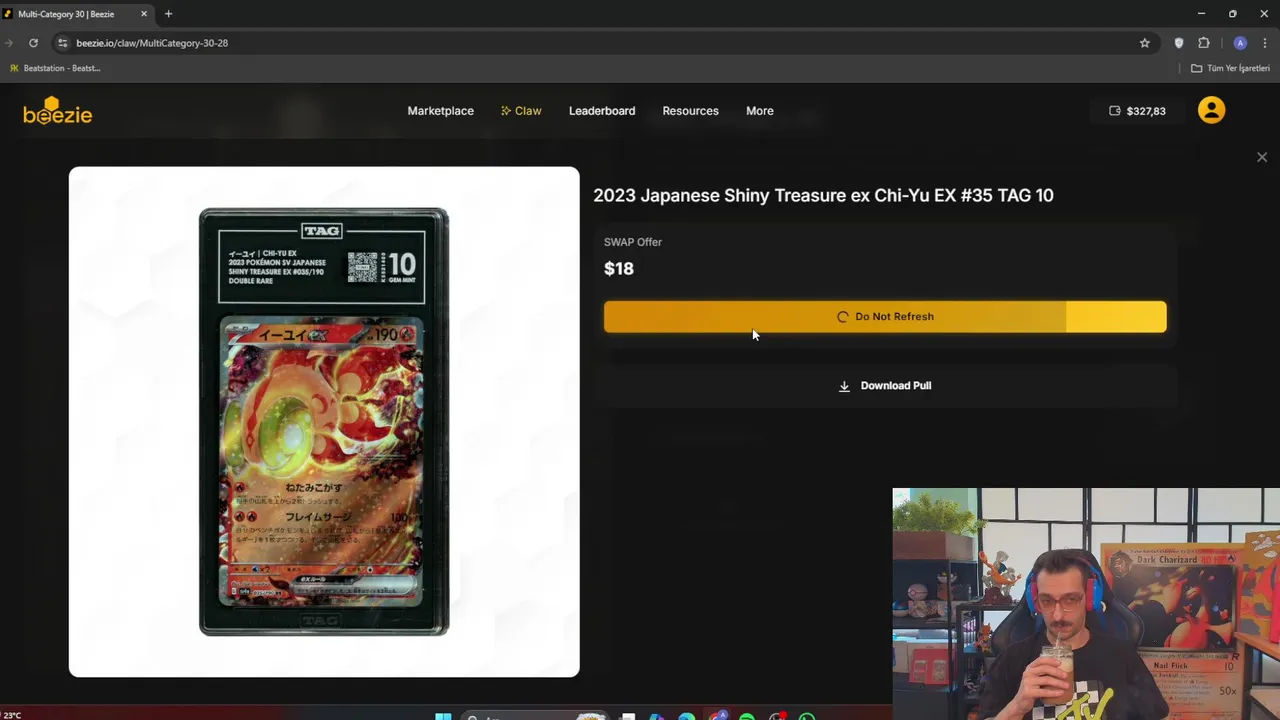Click Download Pull
This screenshot has width=1280, height=720.
pyautogui.click(x=885, y=385)
